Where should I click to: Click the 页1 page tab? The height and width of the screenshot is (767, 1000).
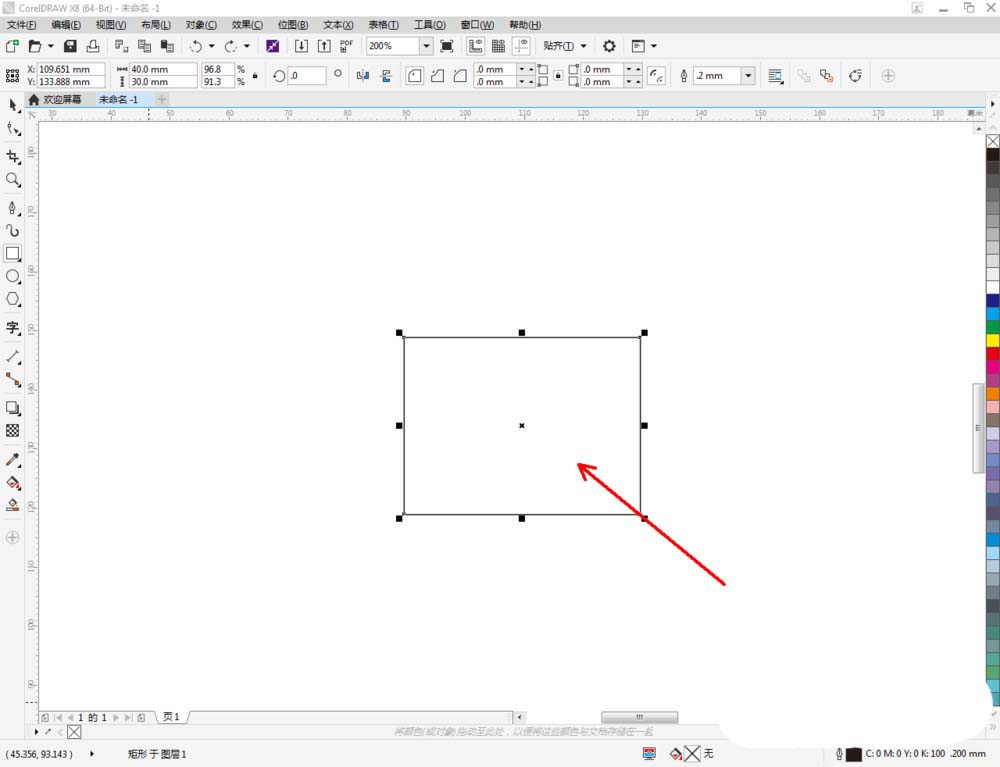[171, 717]
